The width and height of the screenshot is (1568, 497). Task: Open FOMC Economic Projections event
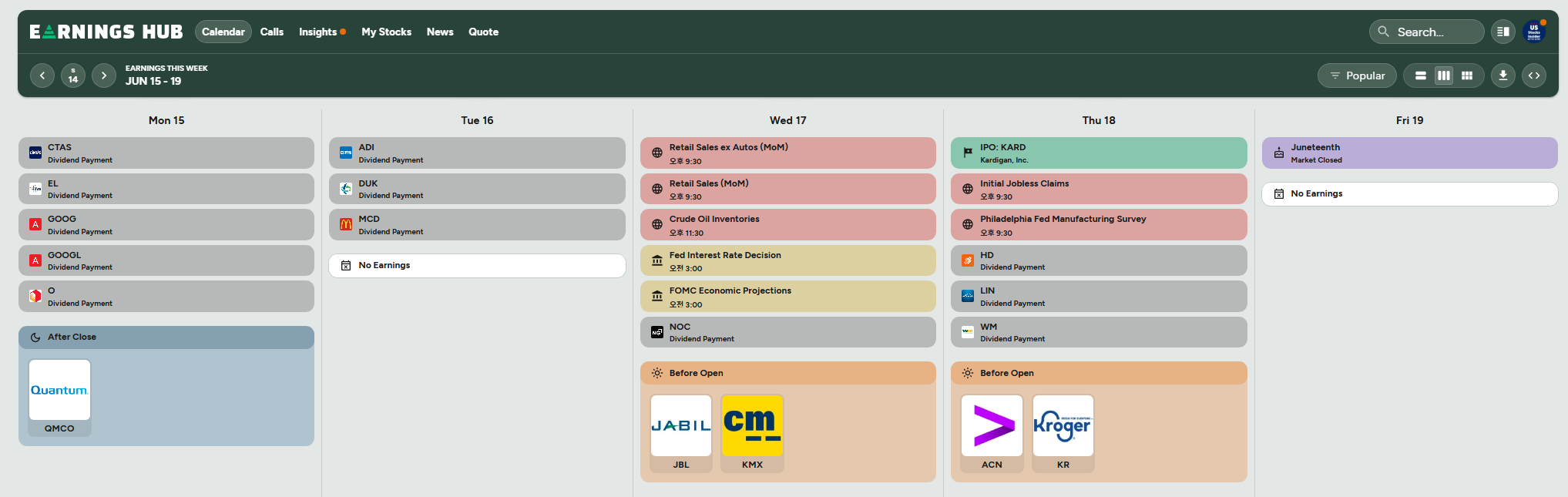pos(787,296)
